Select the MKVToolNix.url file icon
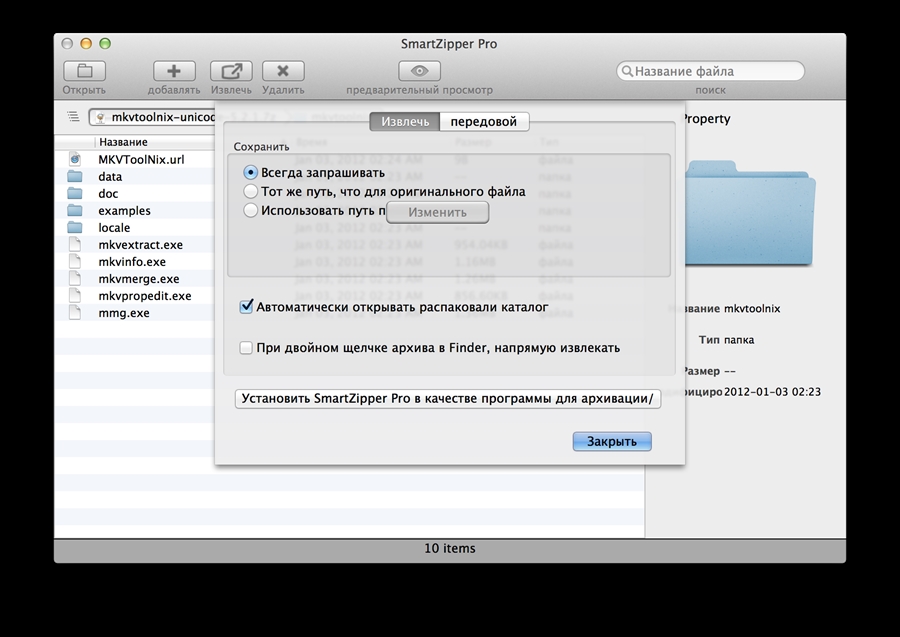The image size is (900, 637). click(75, 160)
